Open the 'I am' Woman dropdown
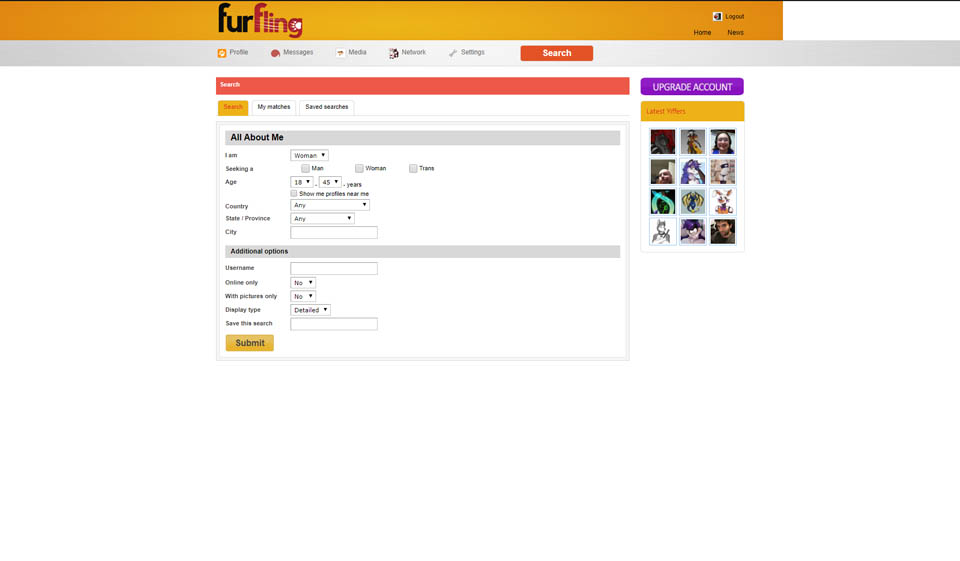Viewport: 960px width, 561px height. pos(309,155)
